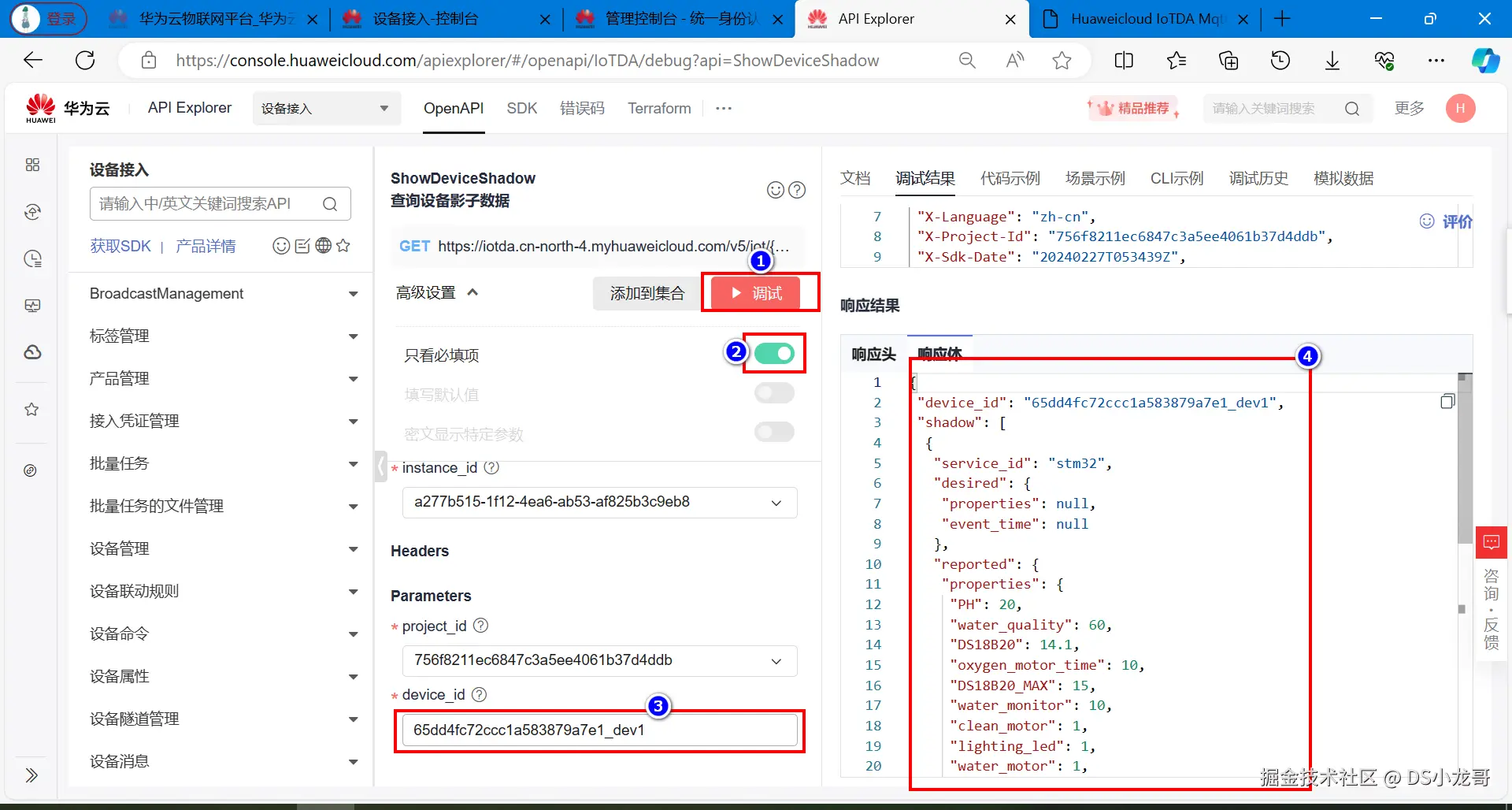
Task: Open browser history clock icon
Action: pos(1280,61)
